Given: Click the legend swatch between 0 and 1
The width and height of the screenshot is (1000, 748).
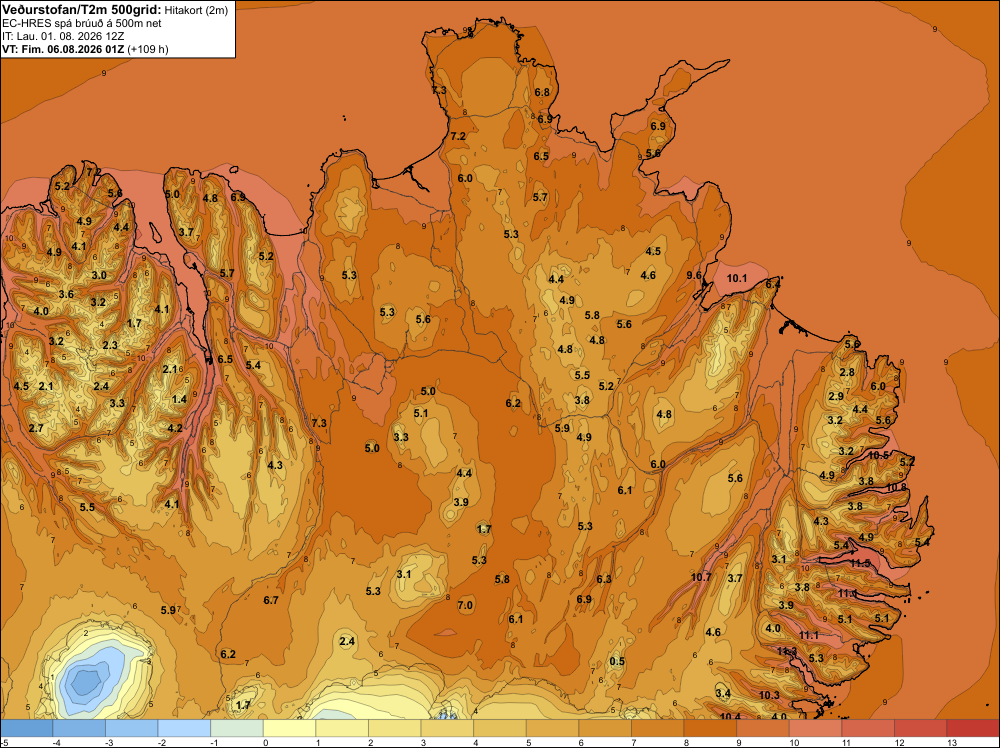Looking at the screenshot, I should [x=290, y=728].
